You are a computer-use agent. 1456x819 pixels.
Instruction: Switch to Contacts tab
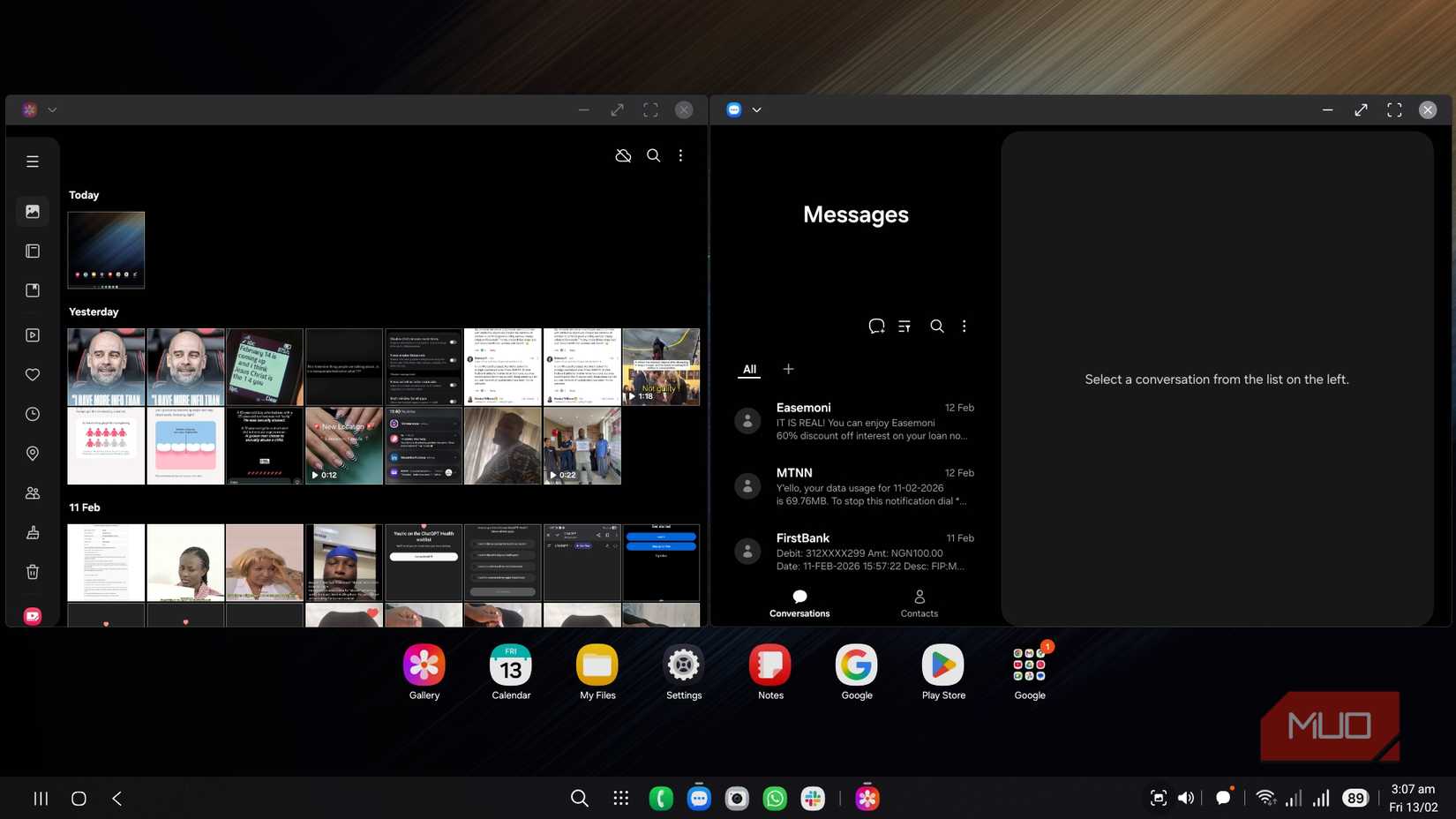919,604
